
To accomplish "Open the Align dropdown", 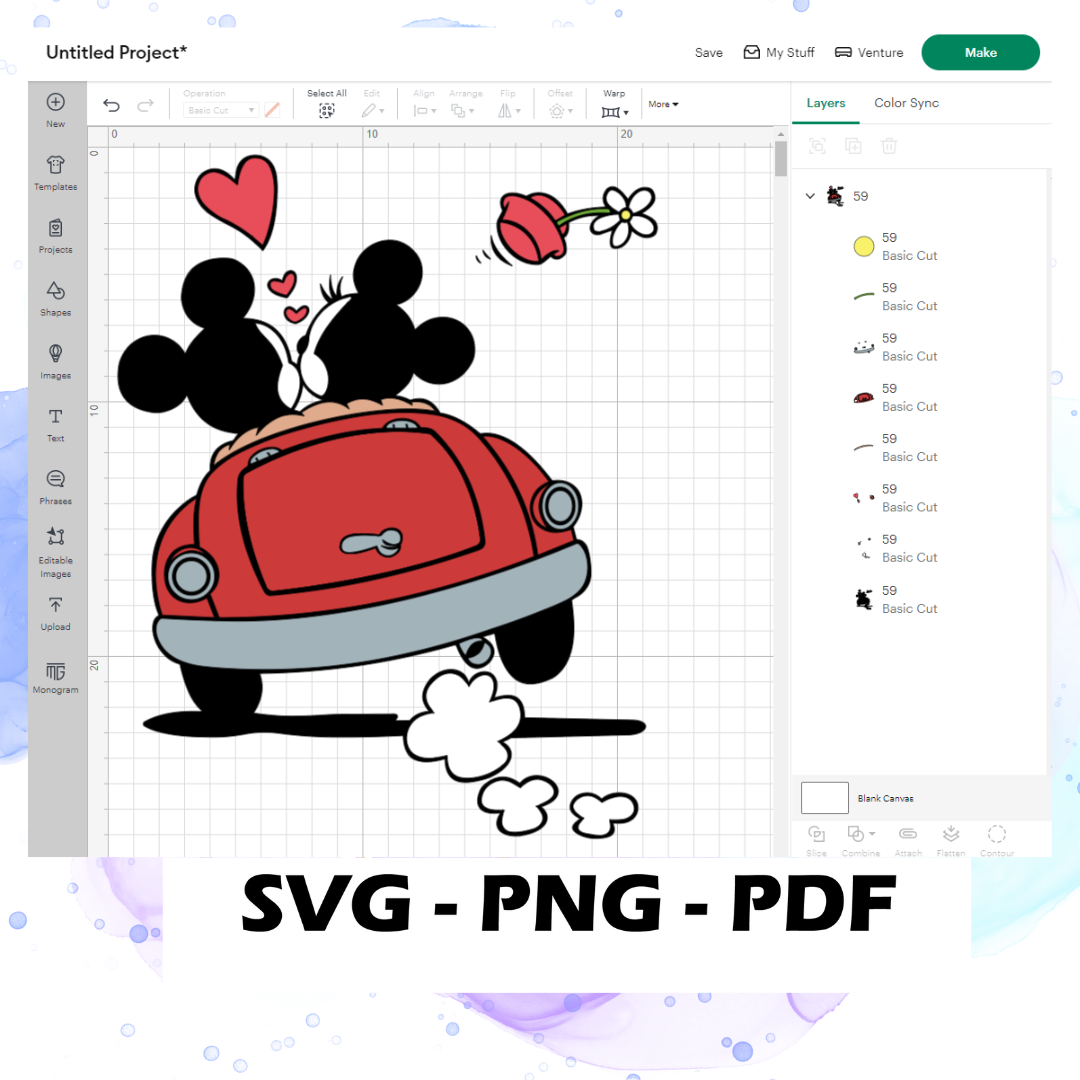I will [x=424, y=110].
